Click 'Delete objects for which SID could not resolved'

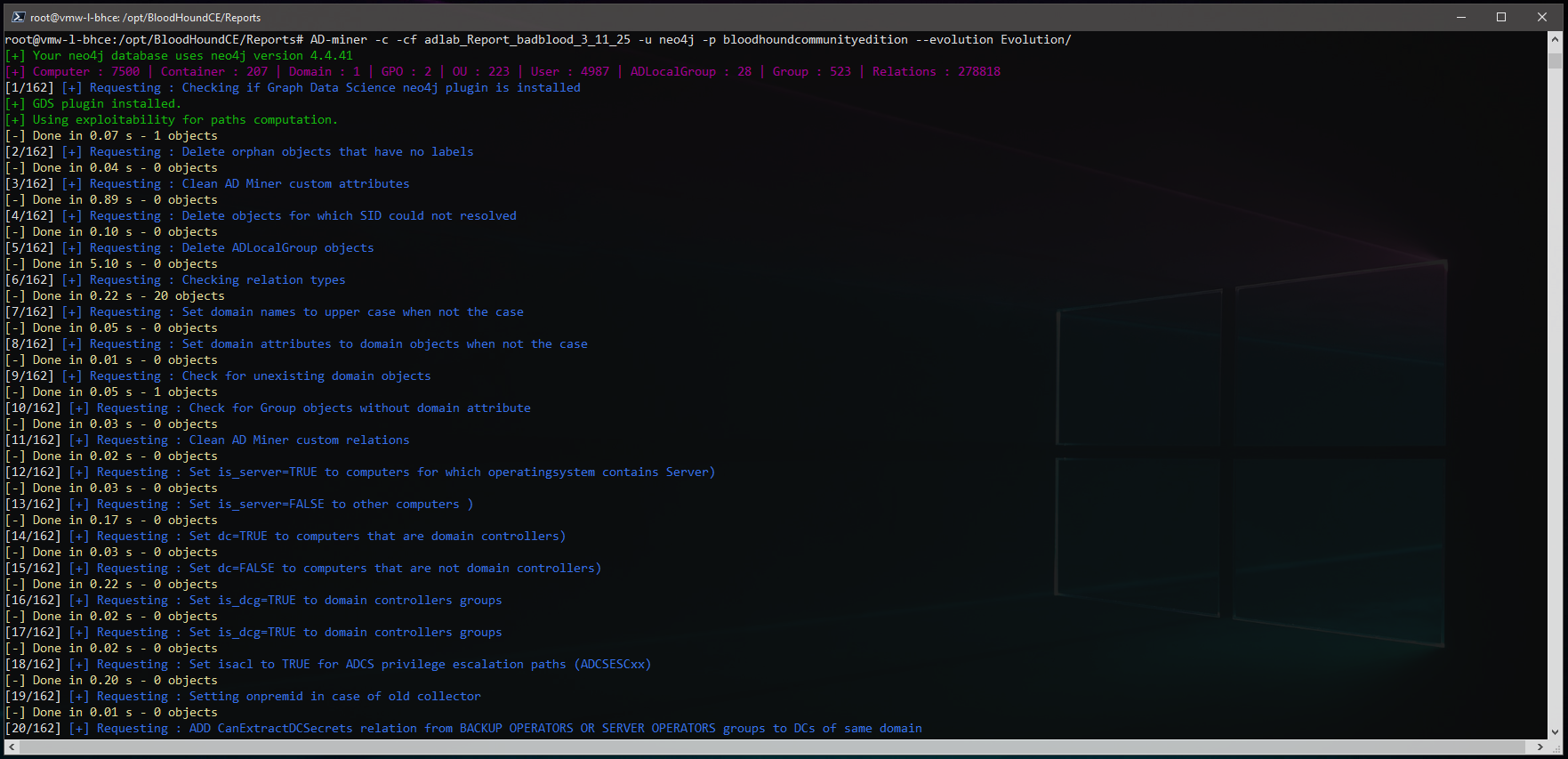pos(350,215)
